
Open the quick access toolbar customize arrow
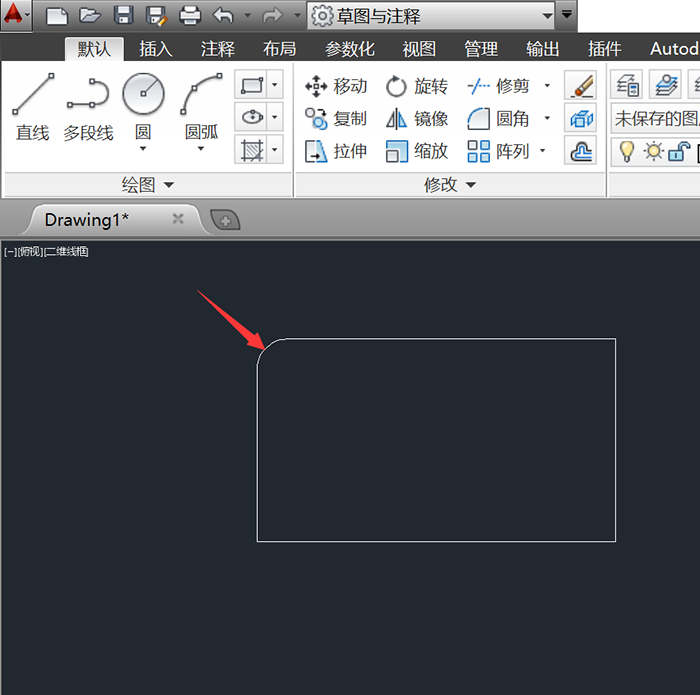tap(567, 15)
